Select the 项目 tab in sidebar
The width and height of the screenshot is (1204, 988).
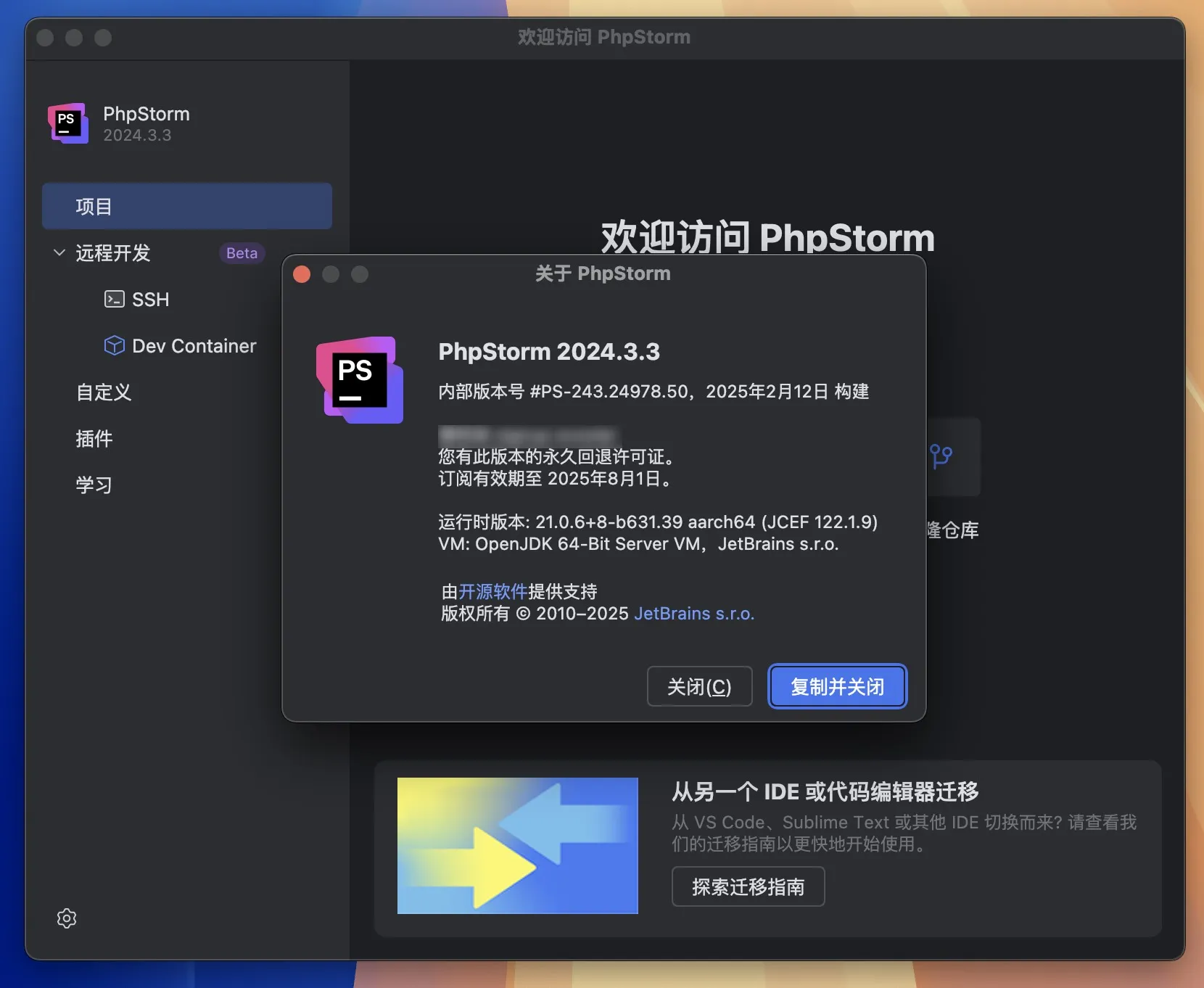[x=187, y=207]
